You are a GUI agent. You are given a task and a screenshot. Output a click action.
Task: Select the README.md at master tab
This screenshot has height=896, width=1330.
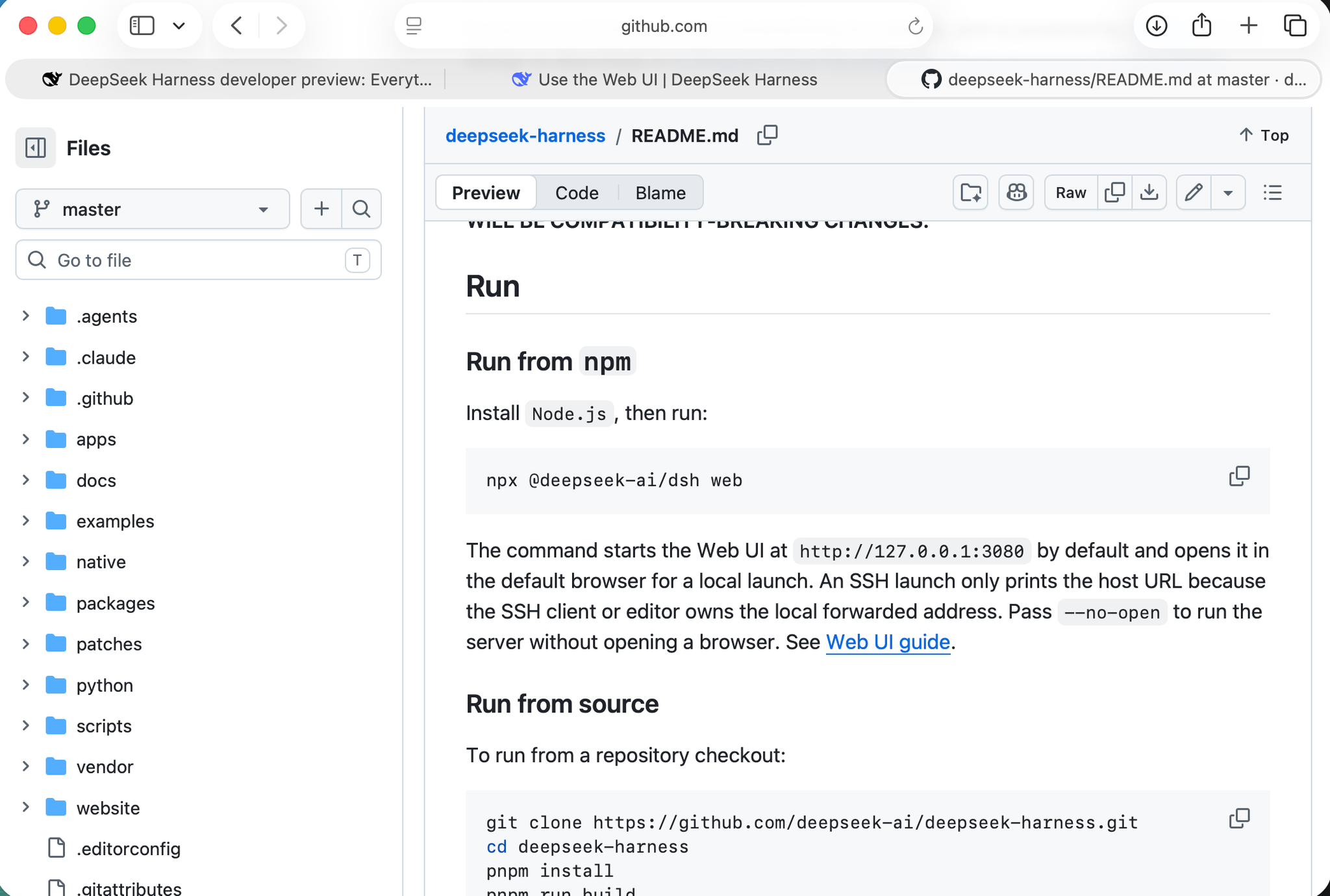1103,79
